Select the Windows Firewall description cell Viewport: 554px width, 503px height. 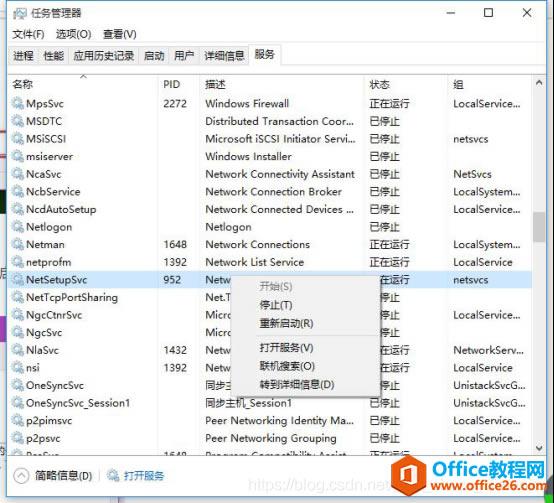[x=247, y=103]
